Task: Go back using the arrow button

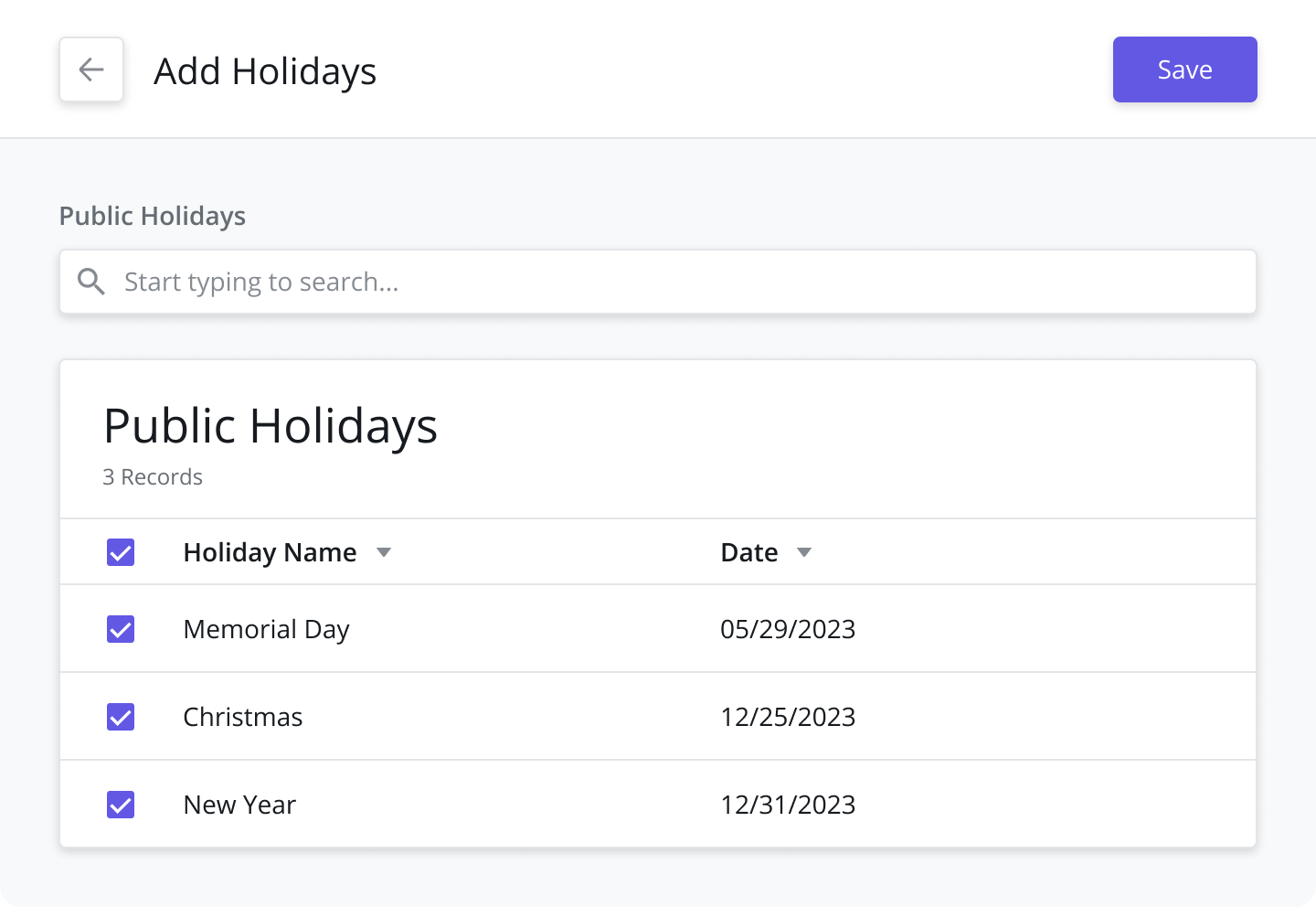Action: tap(91, 69)
